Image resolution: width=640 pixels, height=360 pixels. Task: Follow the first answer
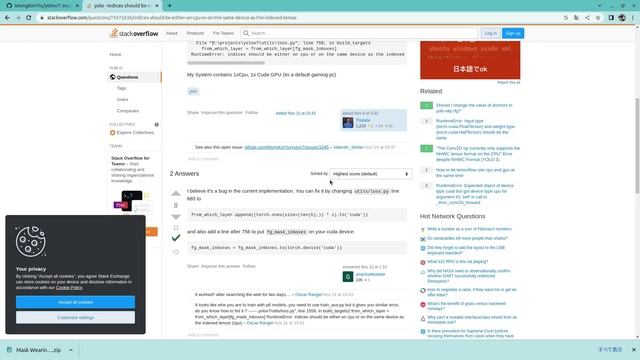249,267
